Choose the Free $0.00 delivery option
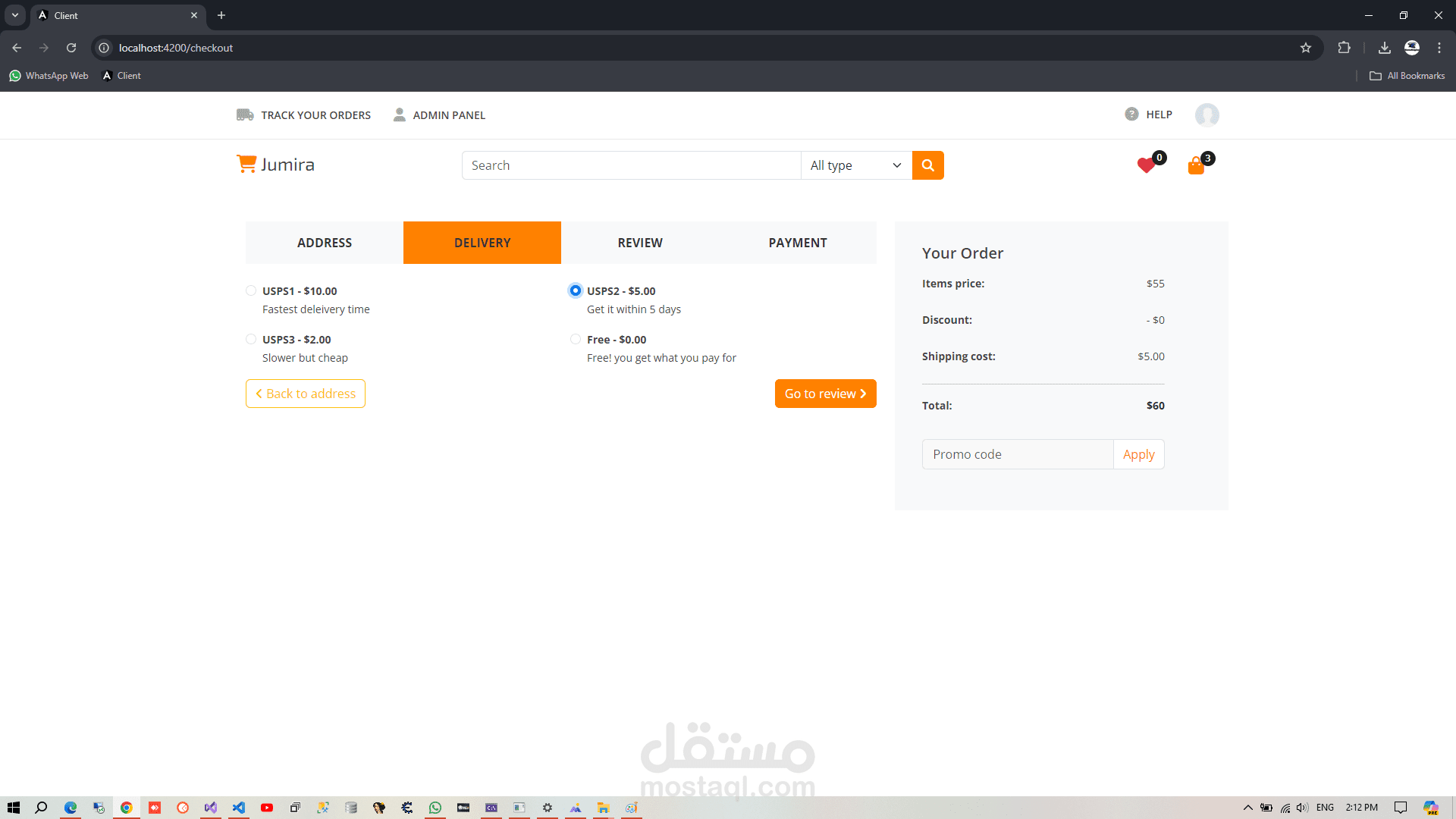This screenshot has height=819, width=1456. 576,340
